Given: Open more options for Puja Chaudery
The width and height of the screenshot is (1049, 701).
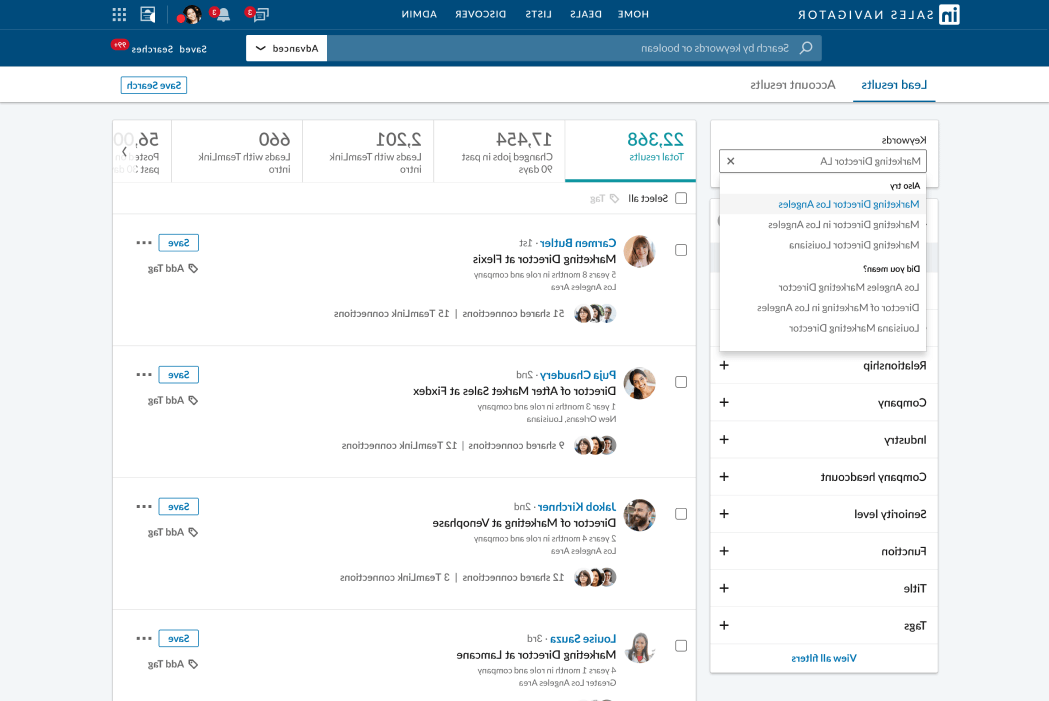Looking at the screenshot, I should (144, 375).
